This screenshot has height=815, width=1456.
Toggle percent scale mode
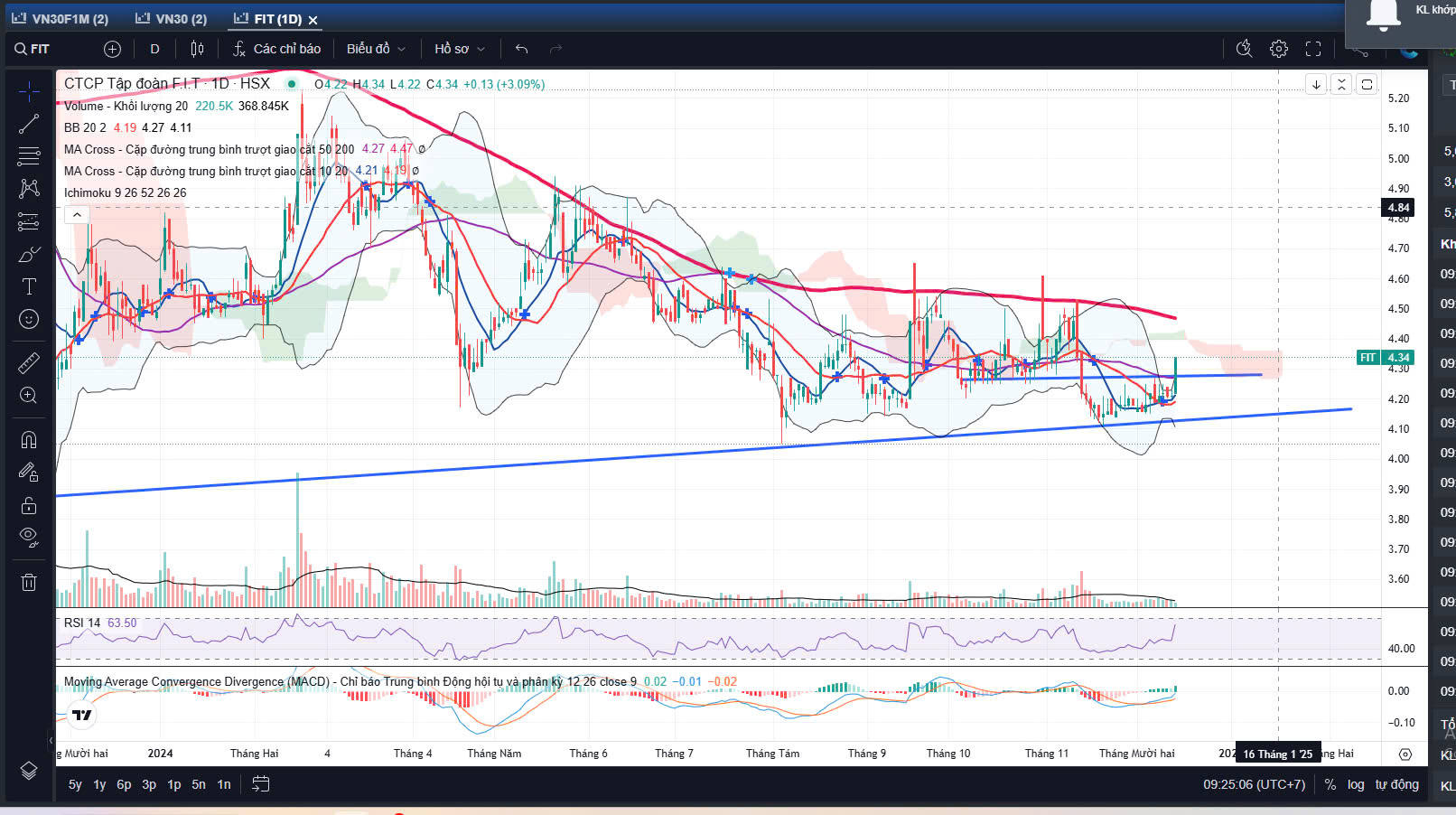point(1330,784)
